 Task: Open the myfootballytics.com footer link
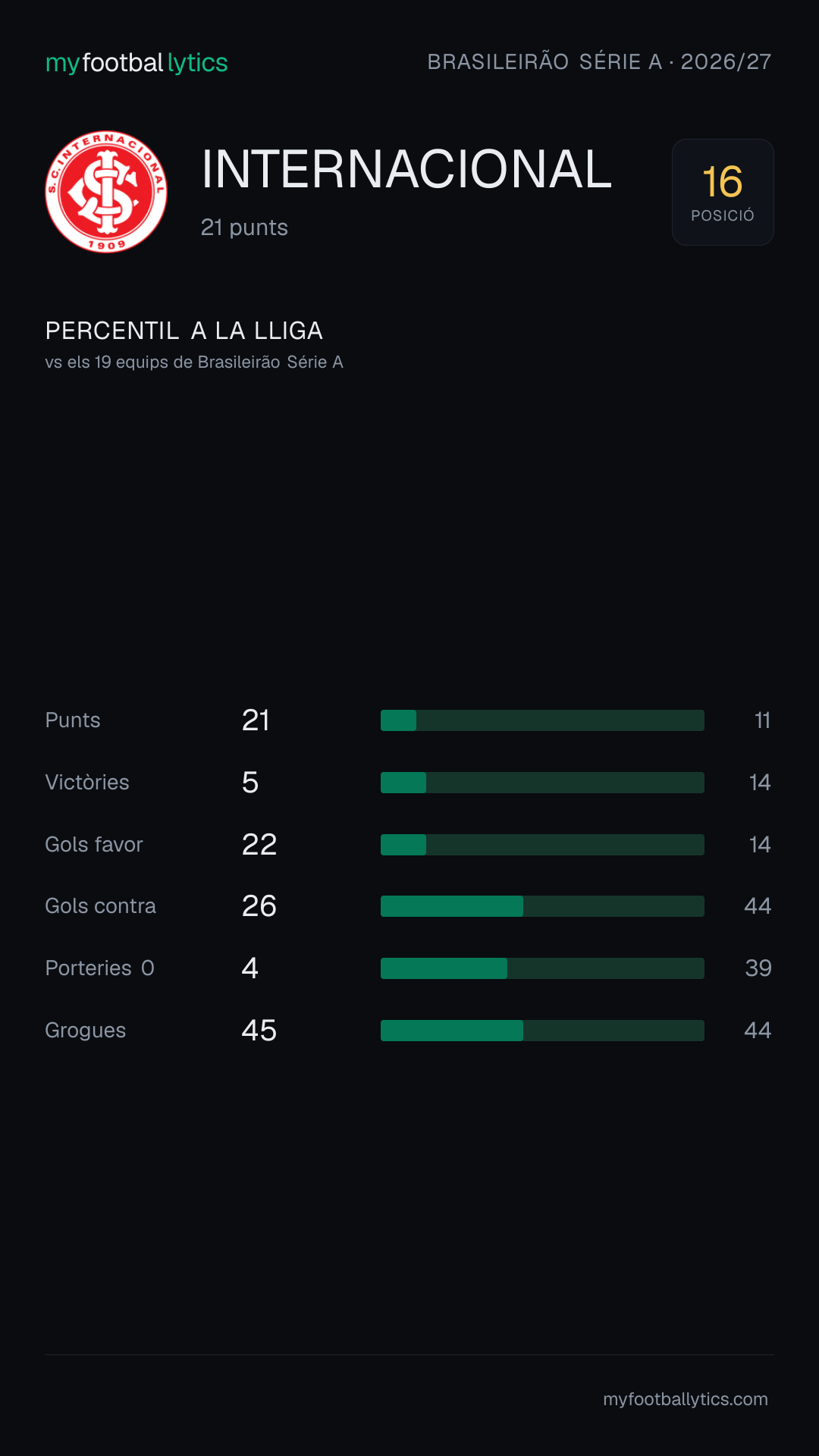[x=686, y=1399]
